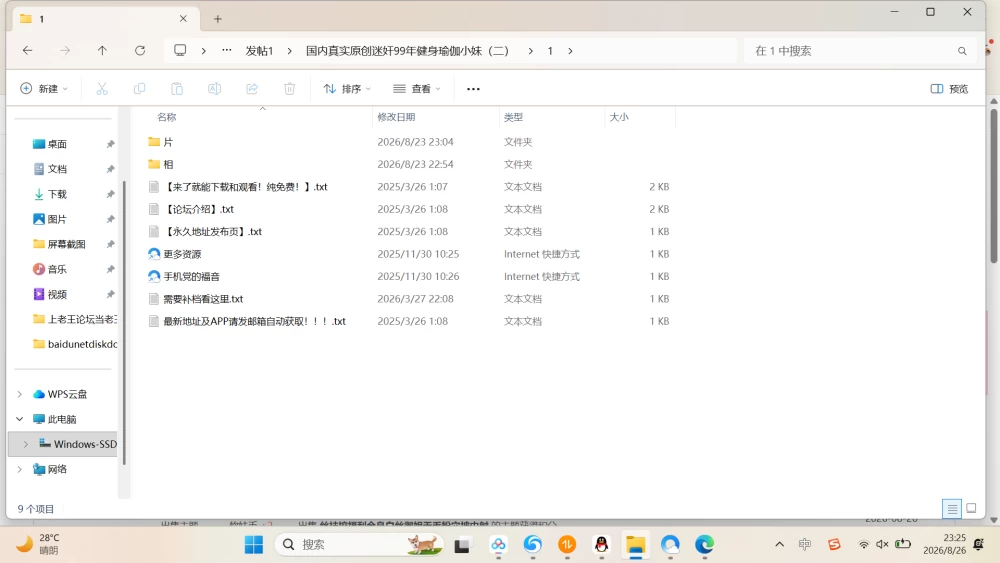Open 文档 in the sidebar

click(57, 169)
